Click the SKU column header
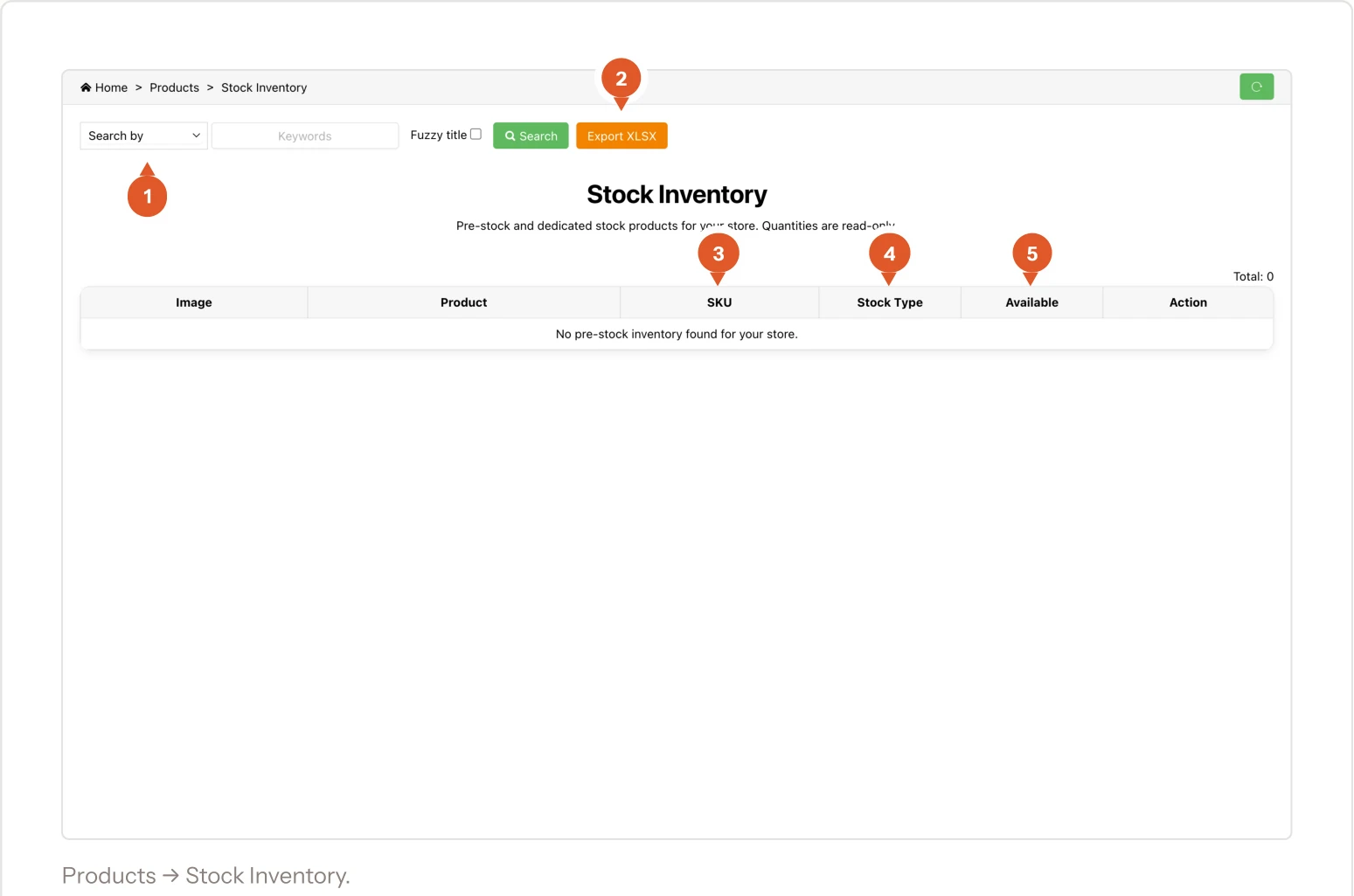 click(x=719, y=302)
